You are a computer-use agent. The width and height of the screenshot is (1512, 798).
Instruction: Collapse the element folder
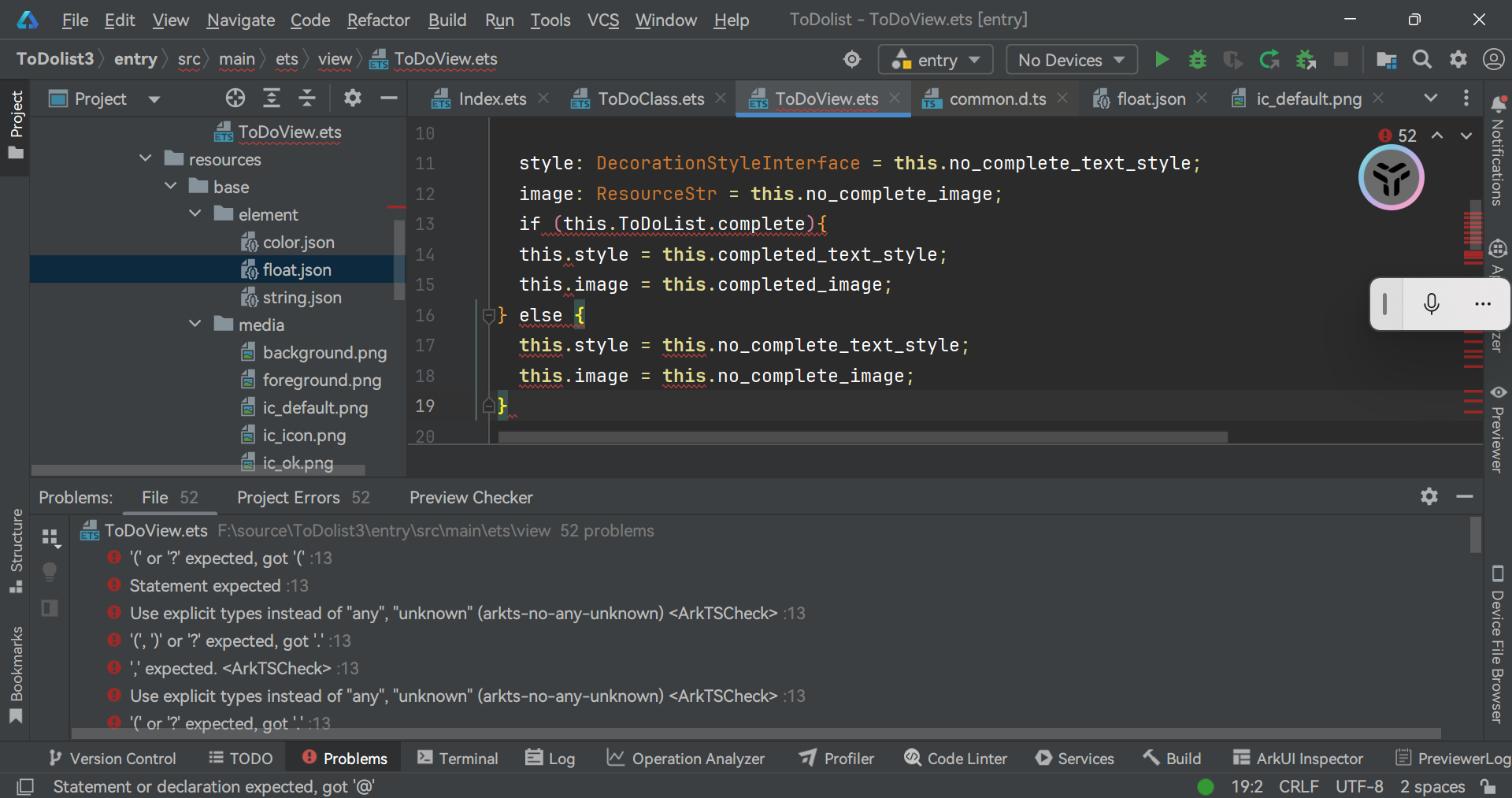(195, 214)
